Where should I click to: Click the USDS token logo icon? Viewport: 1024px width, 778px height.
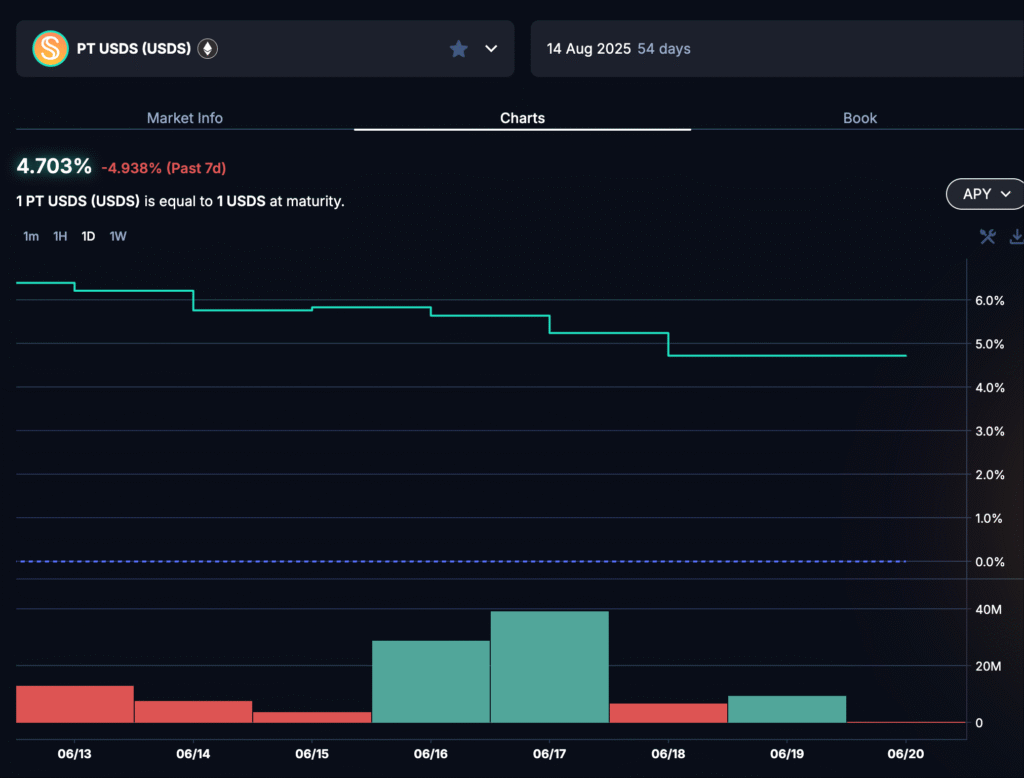click(x=50, y=48)
